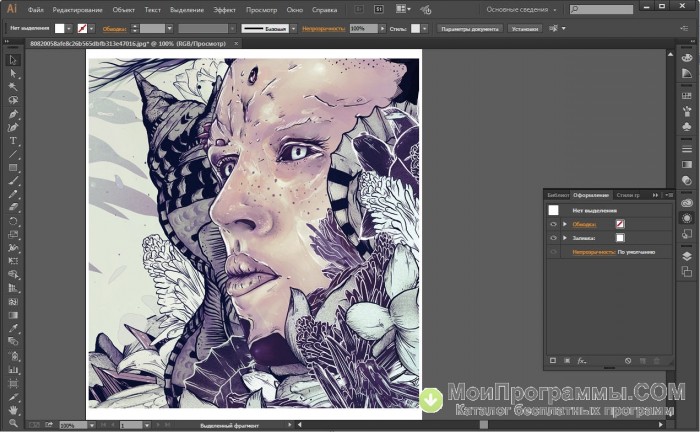The image size is (700, 432).
Task: Collapse the Appearance panel with double arrows
Action: tap(655, 195)
